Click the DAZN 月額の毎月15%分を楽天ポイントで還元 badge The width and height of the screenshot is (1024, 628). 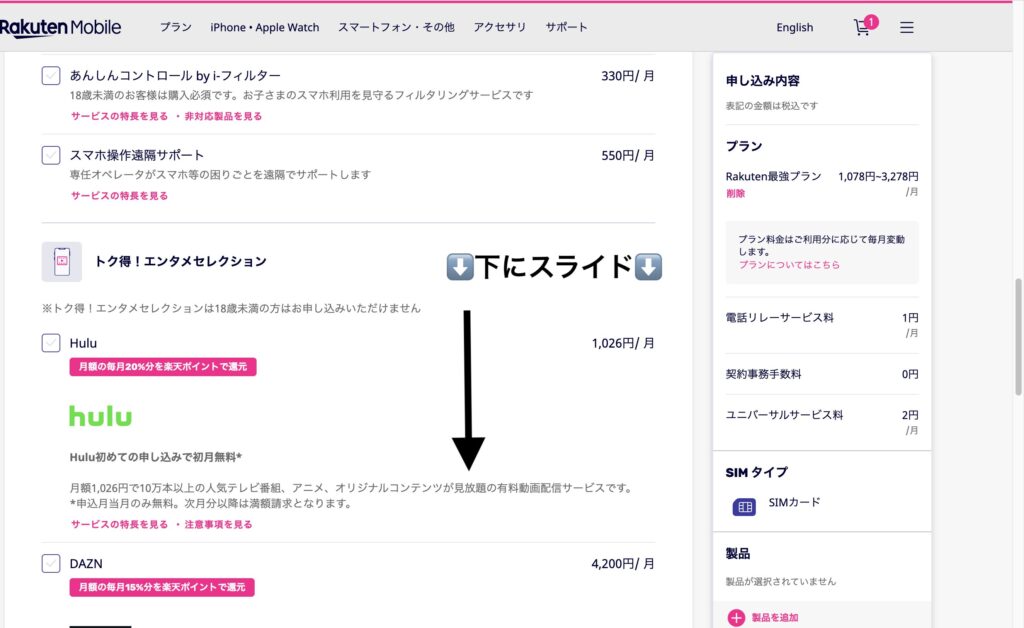coord(162,588)
